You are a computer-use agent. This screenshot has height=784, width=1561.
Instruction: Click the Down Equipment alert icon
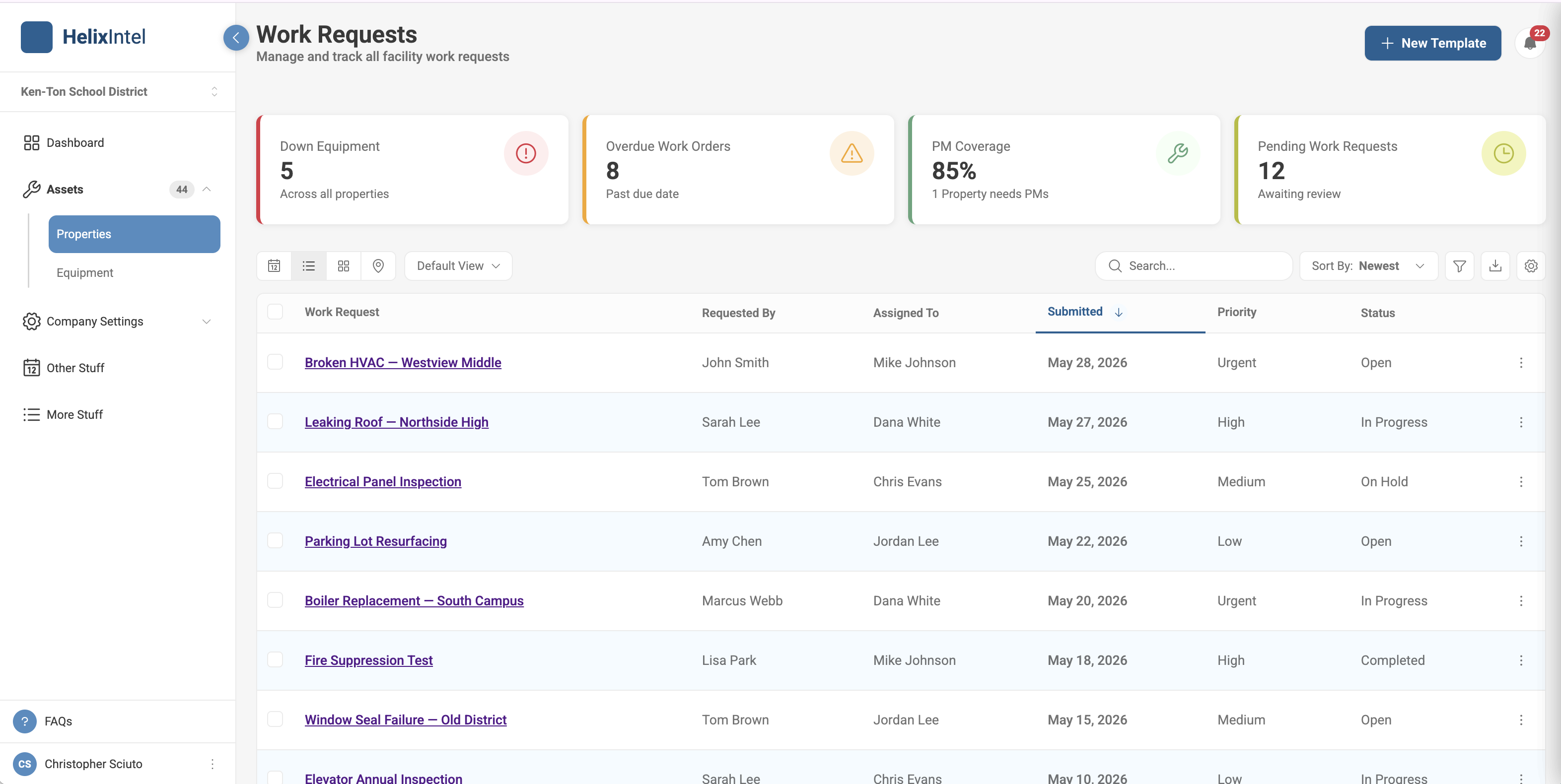point(525,153)
